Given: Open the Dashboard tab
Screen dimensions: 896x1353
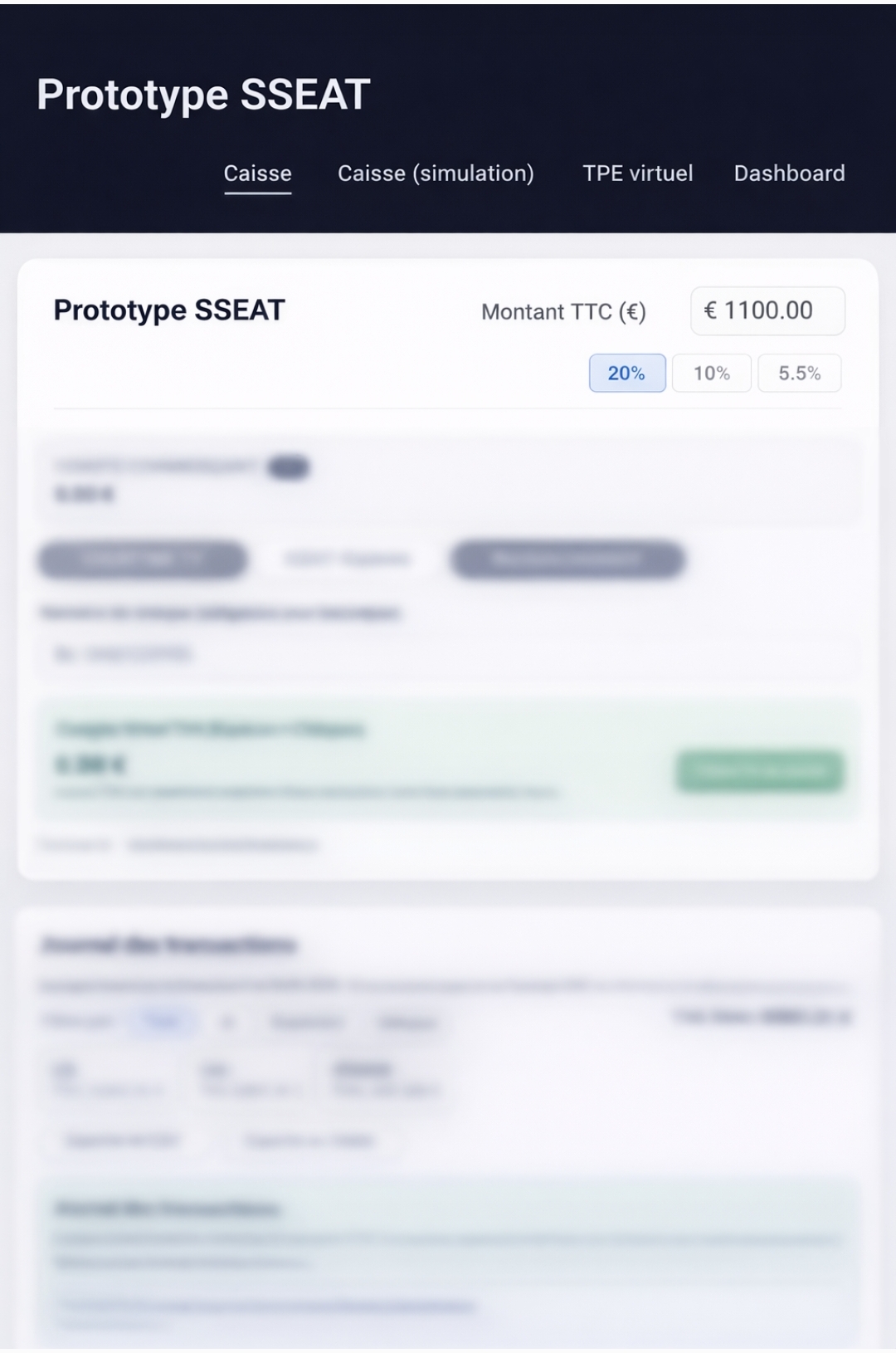Looking at the screenshot, I should point(788,173).
